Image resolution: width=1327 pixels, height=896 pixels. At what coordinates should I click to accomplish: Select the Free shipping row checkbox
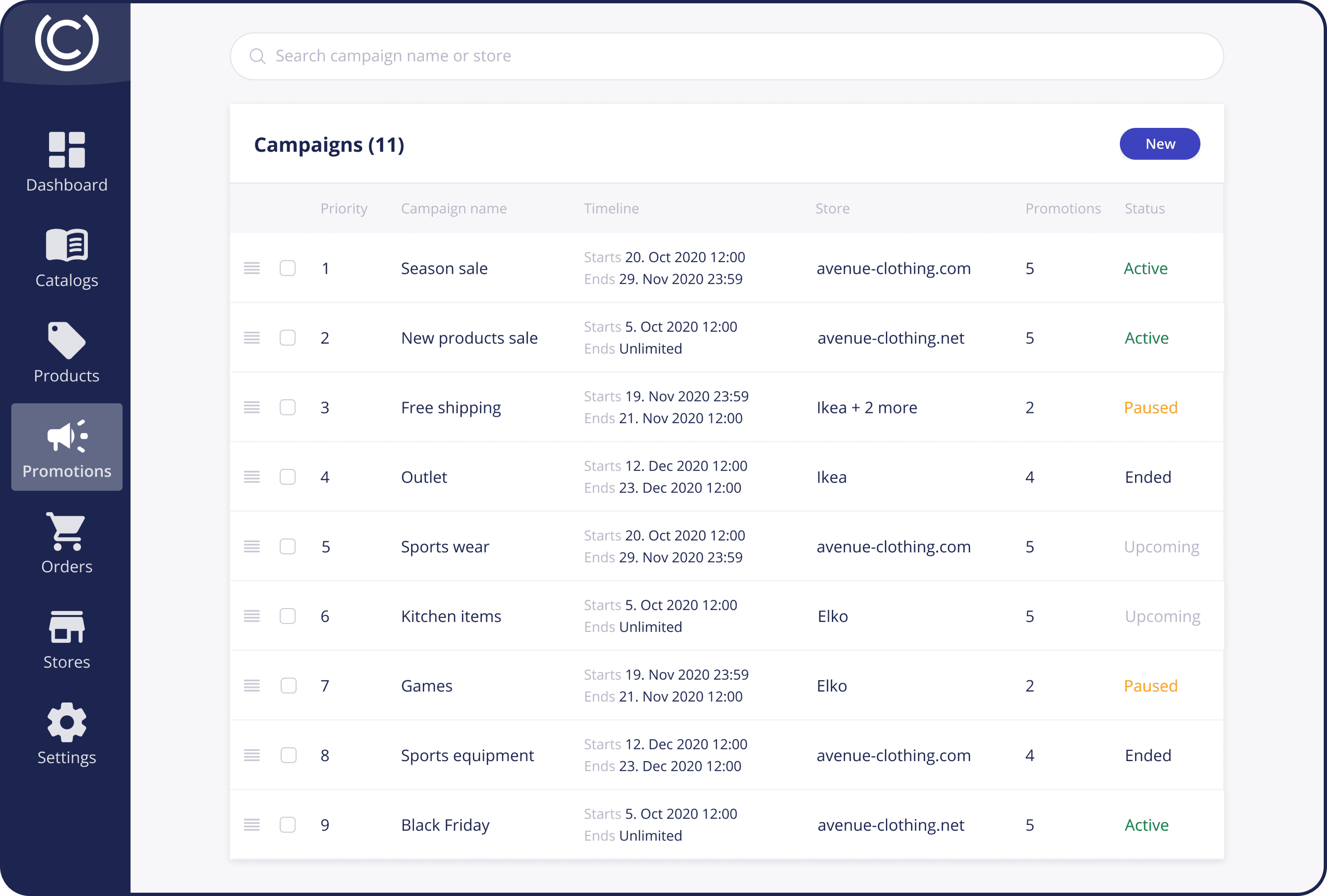pos(288,408)
